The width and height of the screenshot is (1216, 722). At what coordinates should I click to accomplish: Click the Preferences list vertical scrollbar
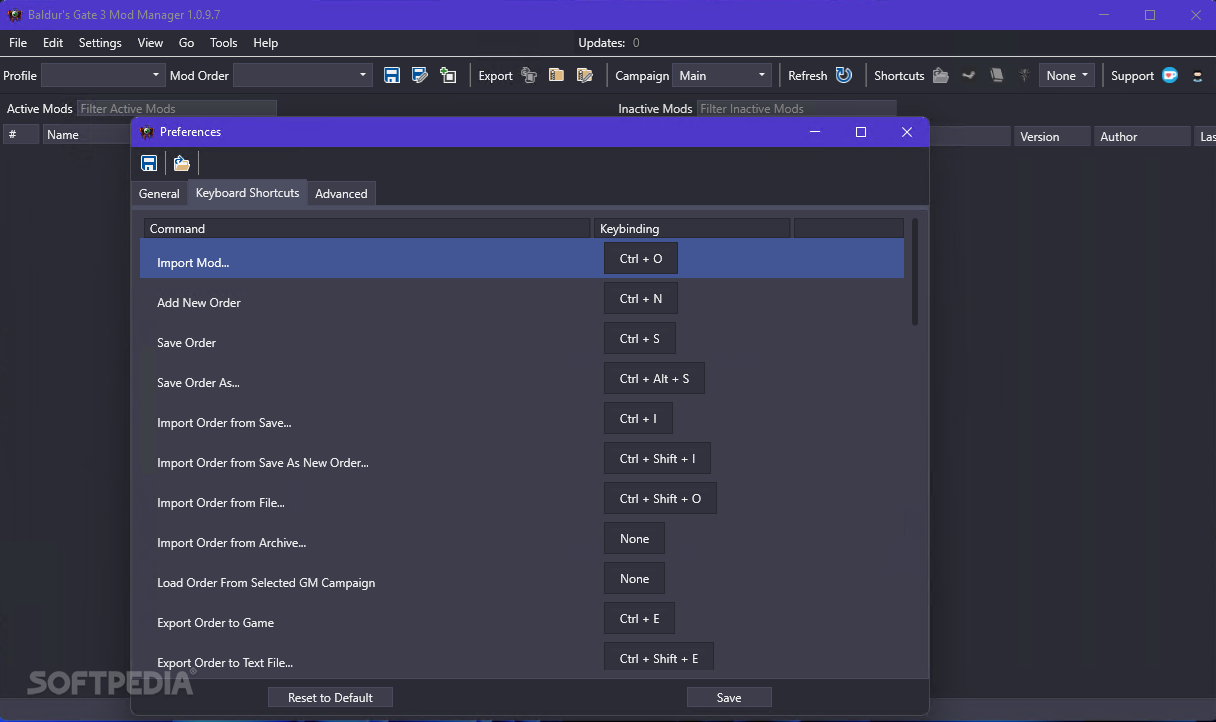pyautogui.click(x=915, y=272)
